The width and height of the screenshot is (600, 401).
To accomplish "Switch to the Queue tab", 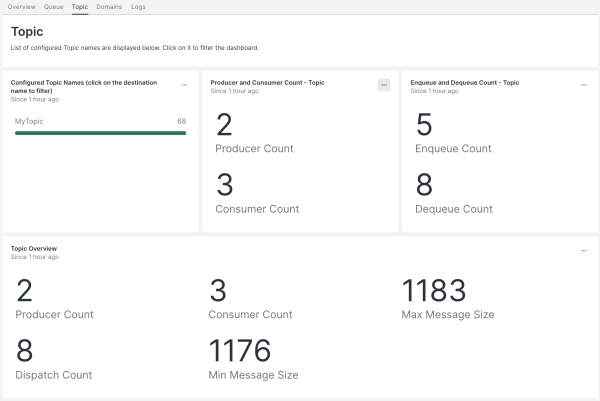I will 54,6.
